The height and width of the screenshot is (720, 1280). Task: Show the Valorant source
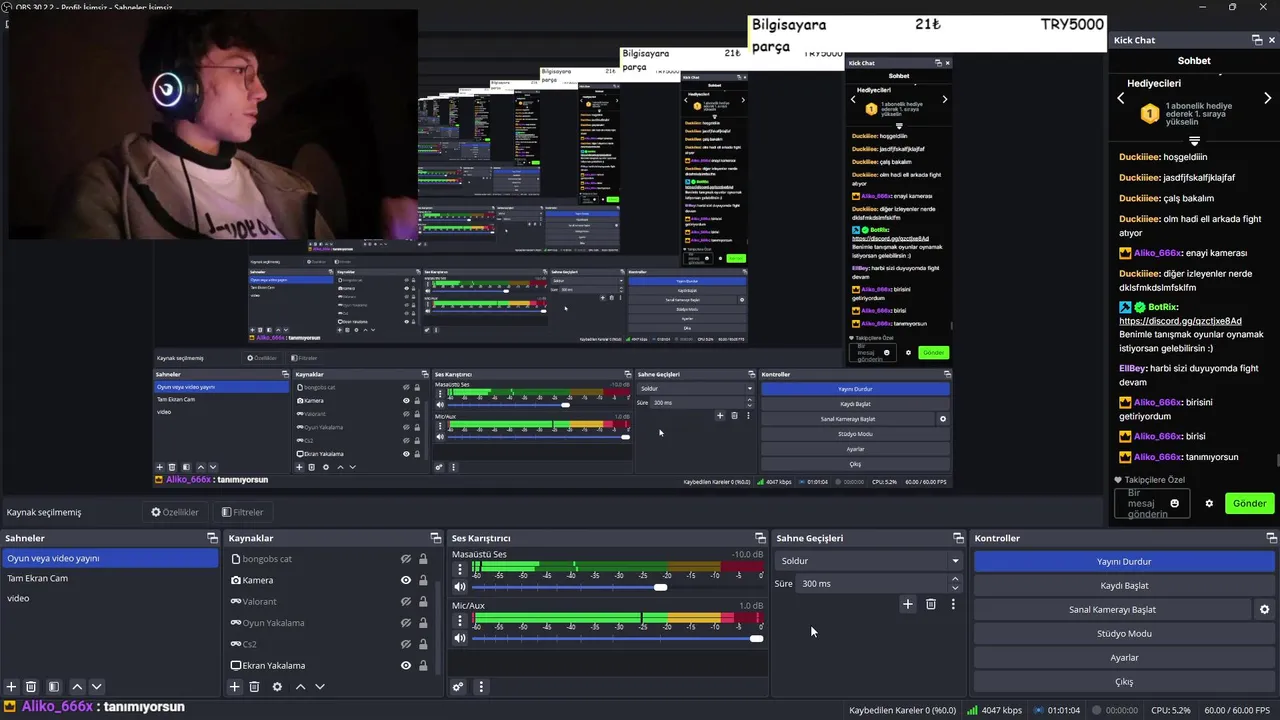[x=406, y=601]
